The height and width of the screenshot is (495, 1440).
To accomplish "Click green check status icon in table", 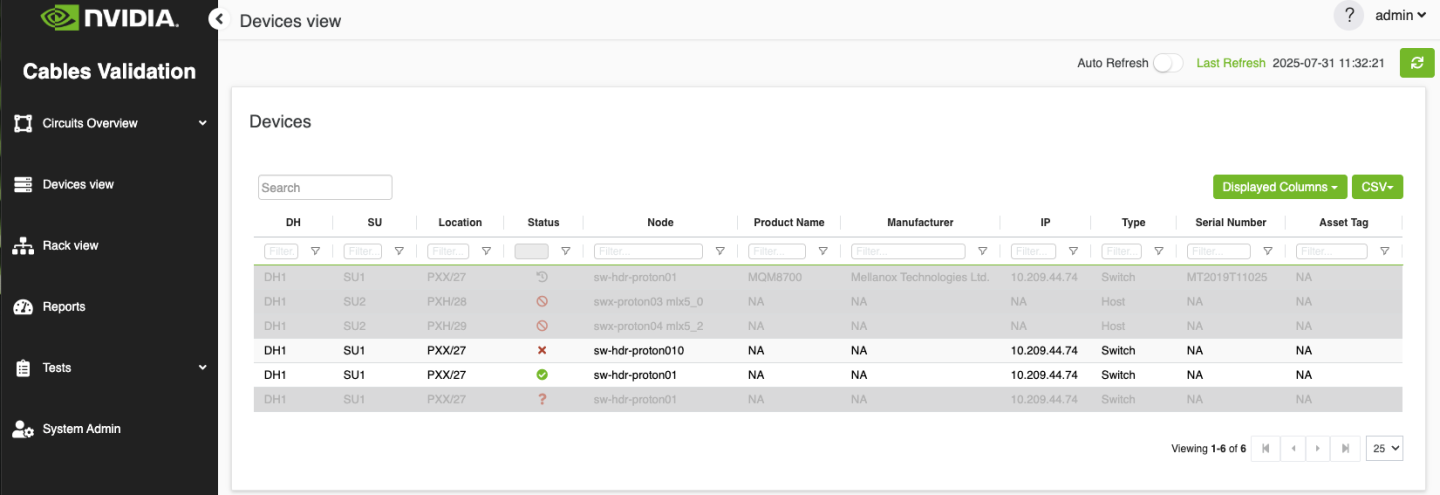I will click(542, 375).
